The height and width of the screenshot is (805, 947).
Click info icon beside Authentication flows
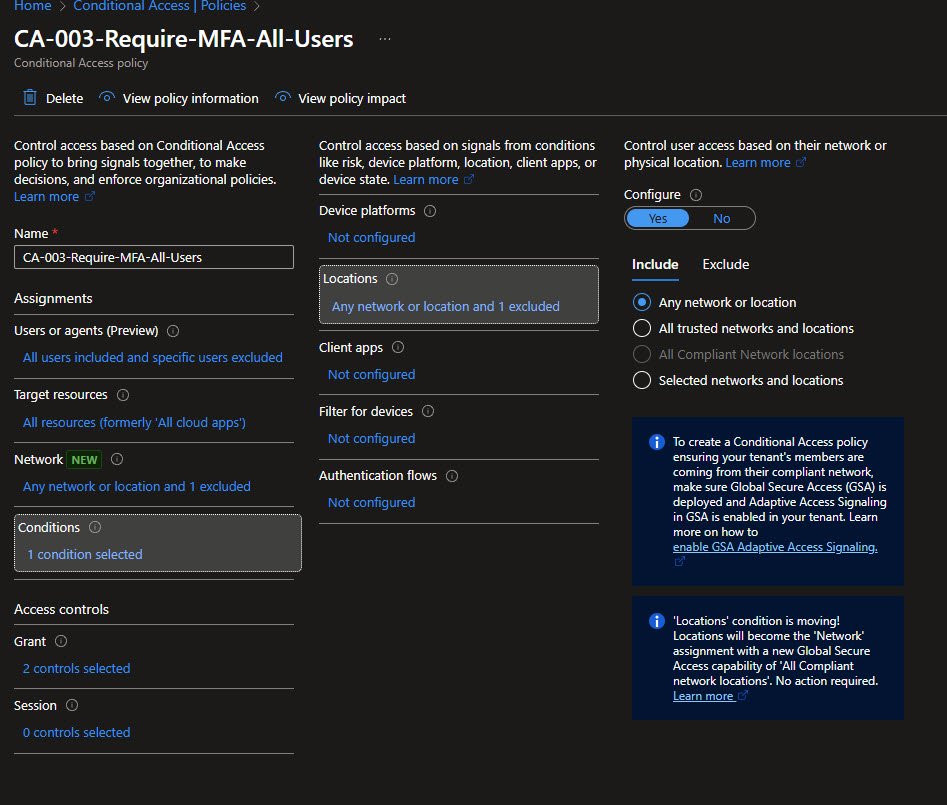pyautogui.click(x=452, y=476)
